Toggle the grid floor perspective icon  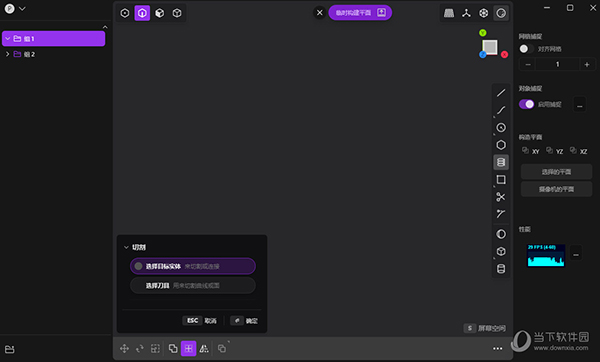pyautogui.click(x=449, y=13)
